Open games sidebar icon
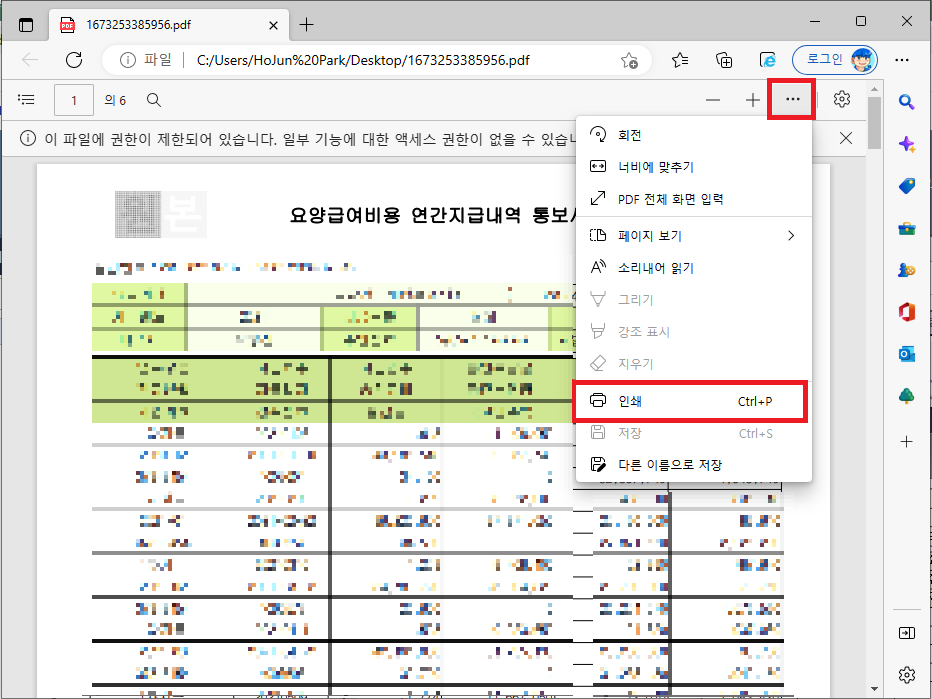 [906, 270]
